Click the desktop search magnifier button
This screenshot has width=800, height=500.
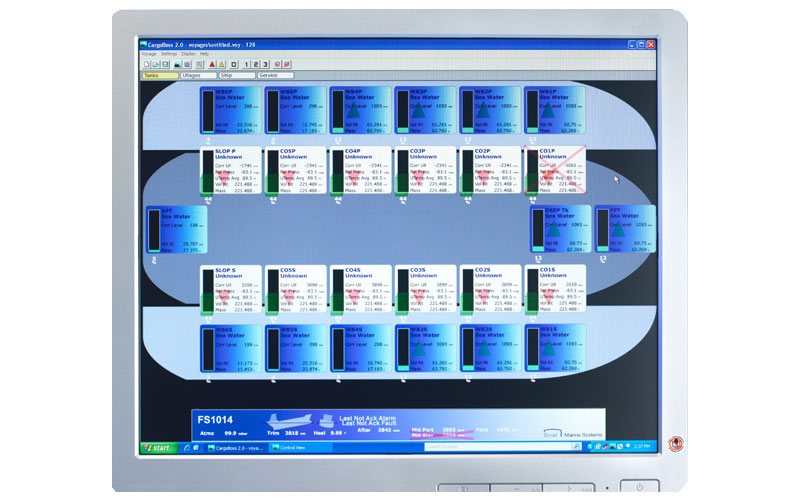(x=577, y=446)
